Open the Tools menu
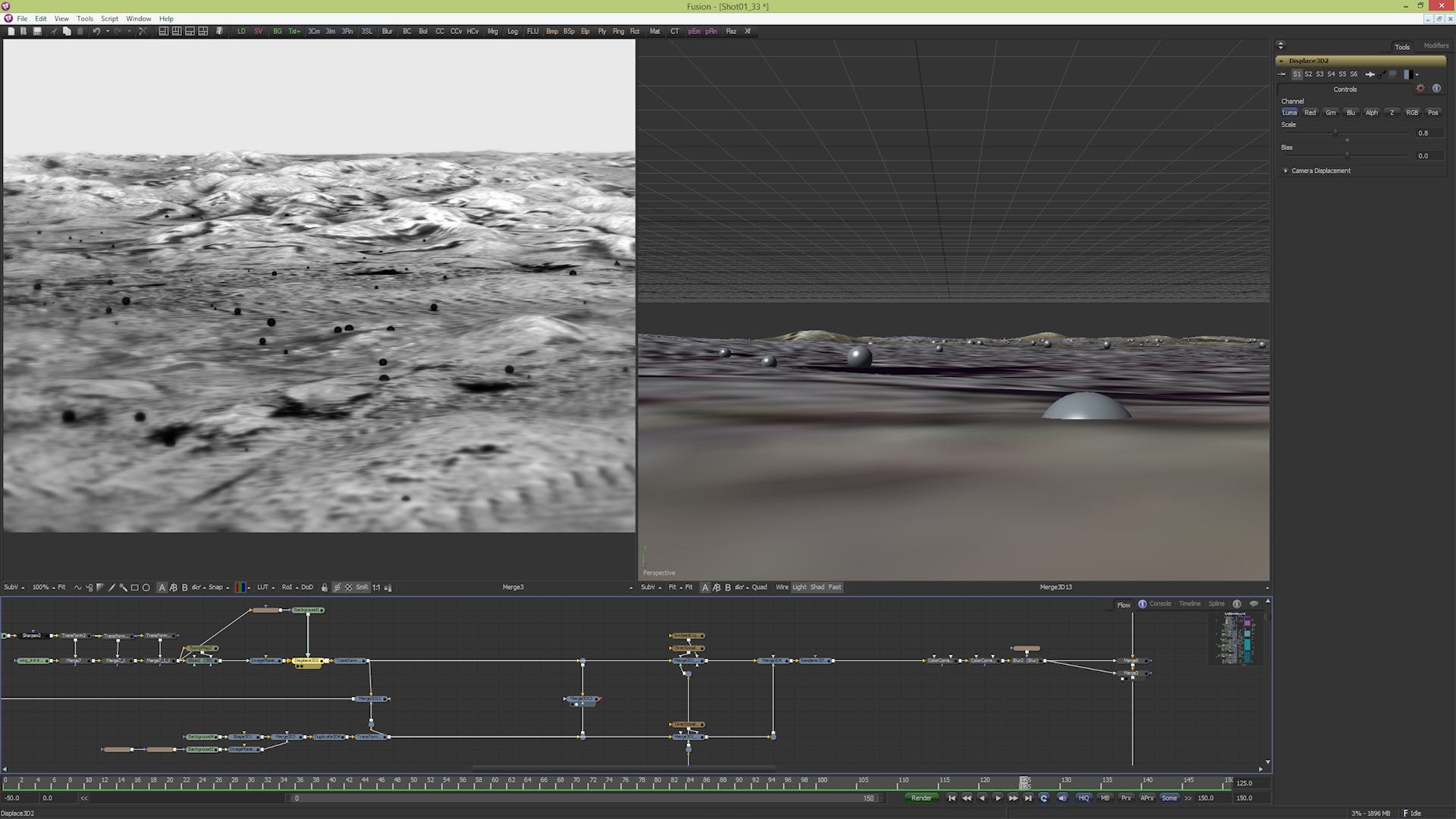Viewport: 1456px width, 819px height. [x=85, y=18]
